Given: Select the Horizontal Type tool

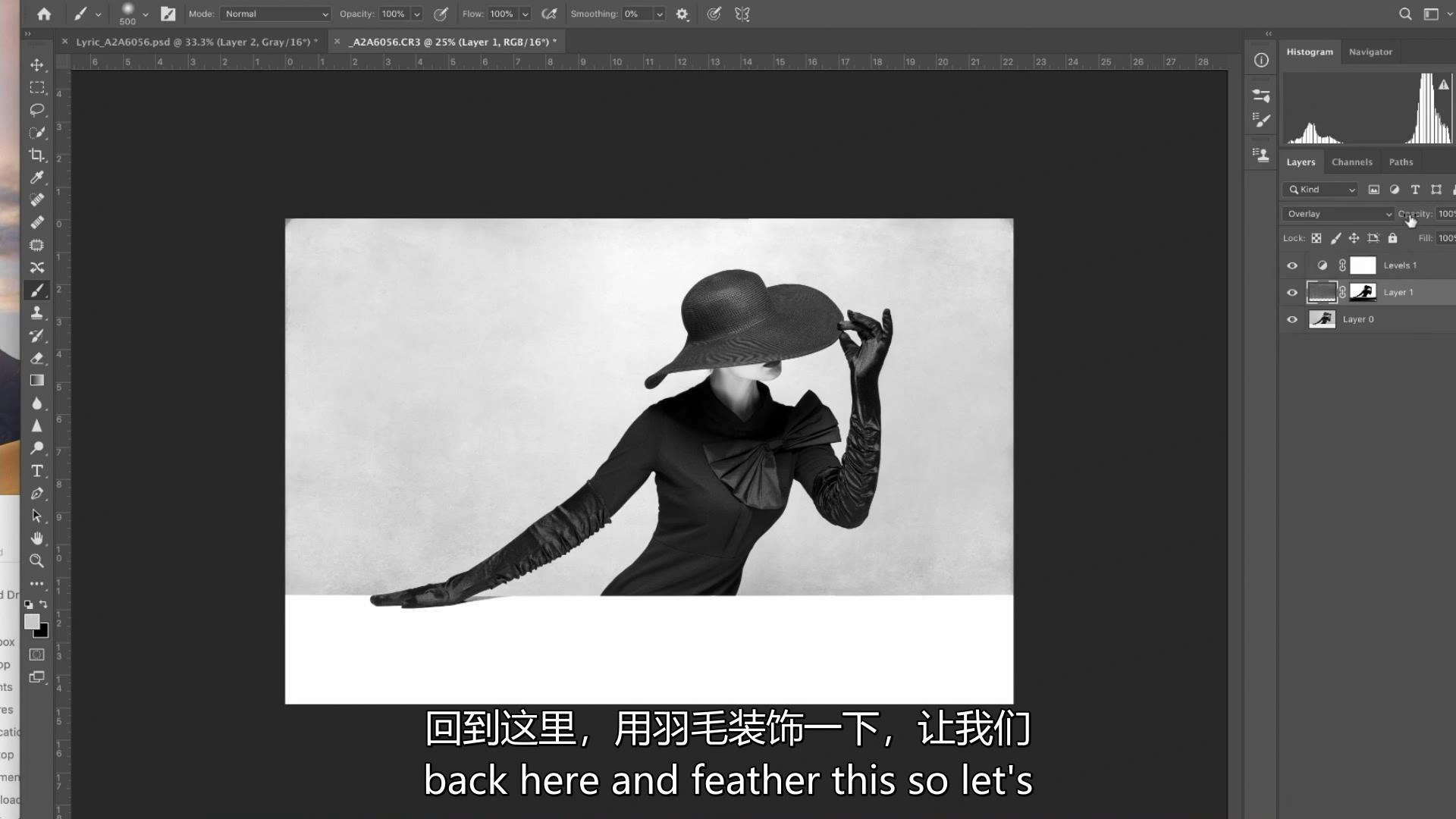Looking at the screenshot, I should (36, 471).
